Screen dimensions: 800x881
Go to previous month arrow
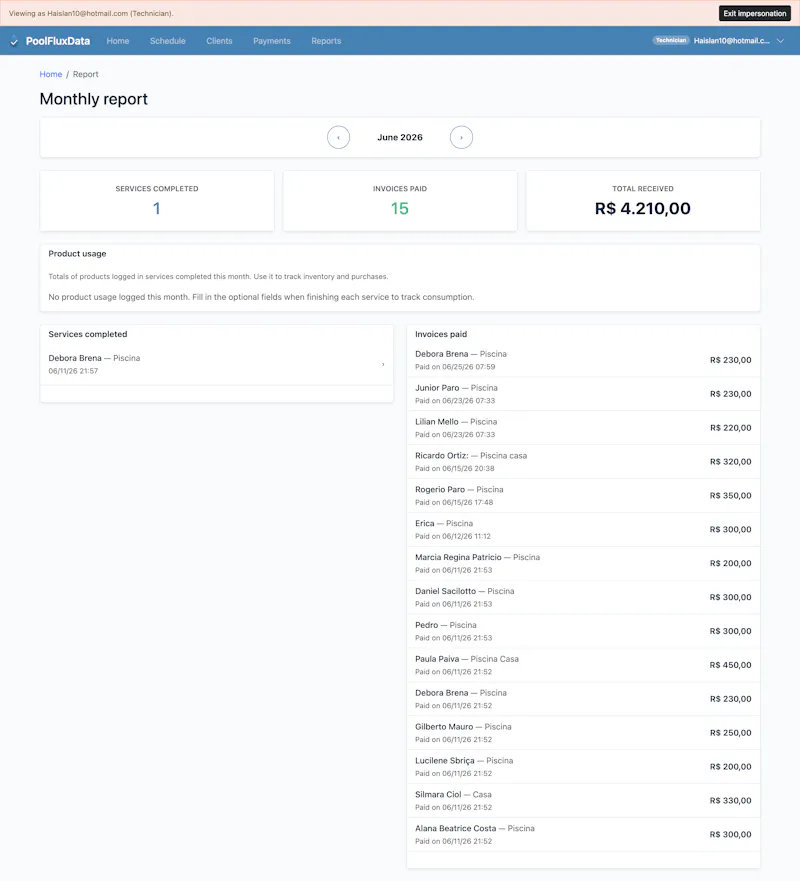click(x=338, y=137)
